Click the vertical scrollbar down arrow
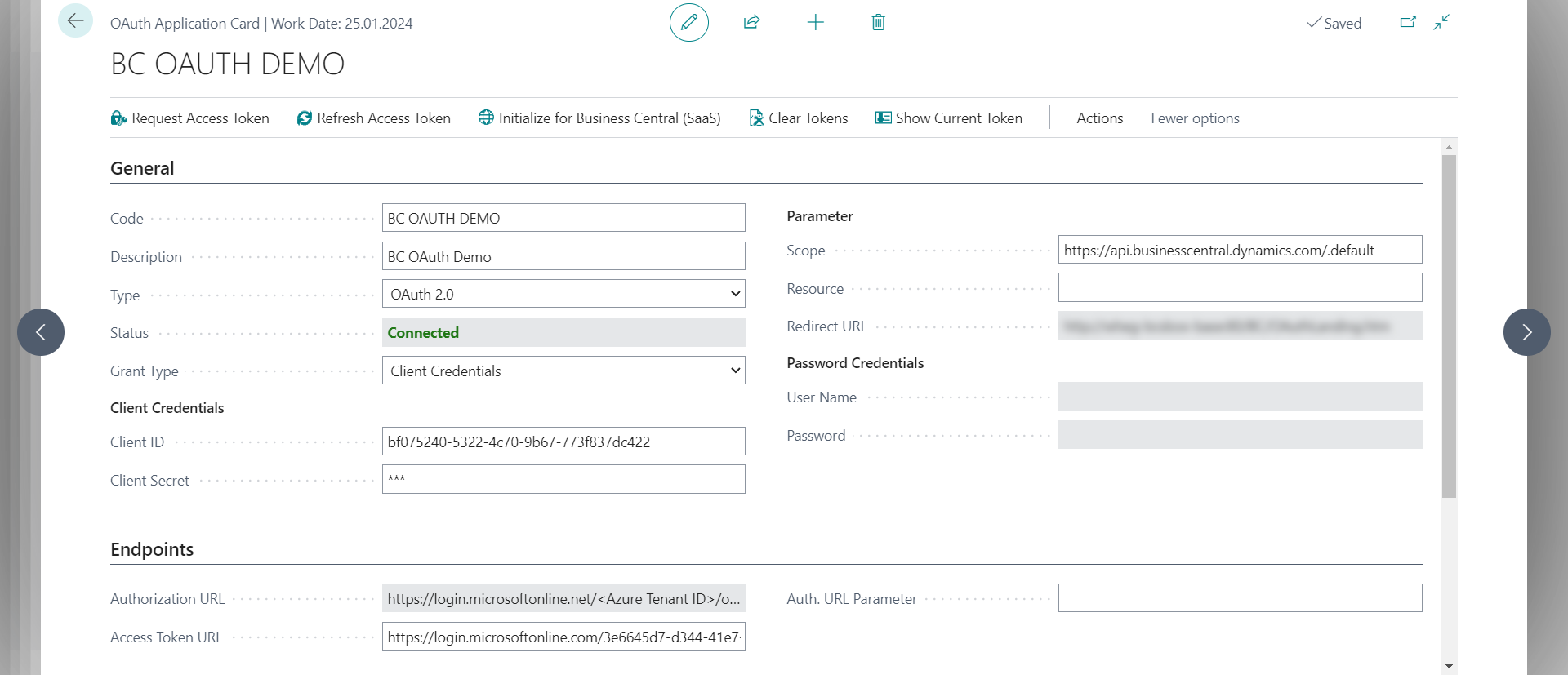This screenshot has width=1568, height=675. 1449,666
